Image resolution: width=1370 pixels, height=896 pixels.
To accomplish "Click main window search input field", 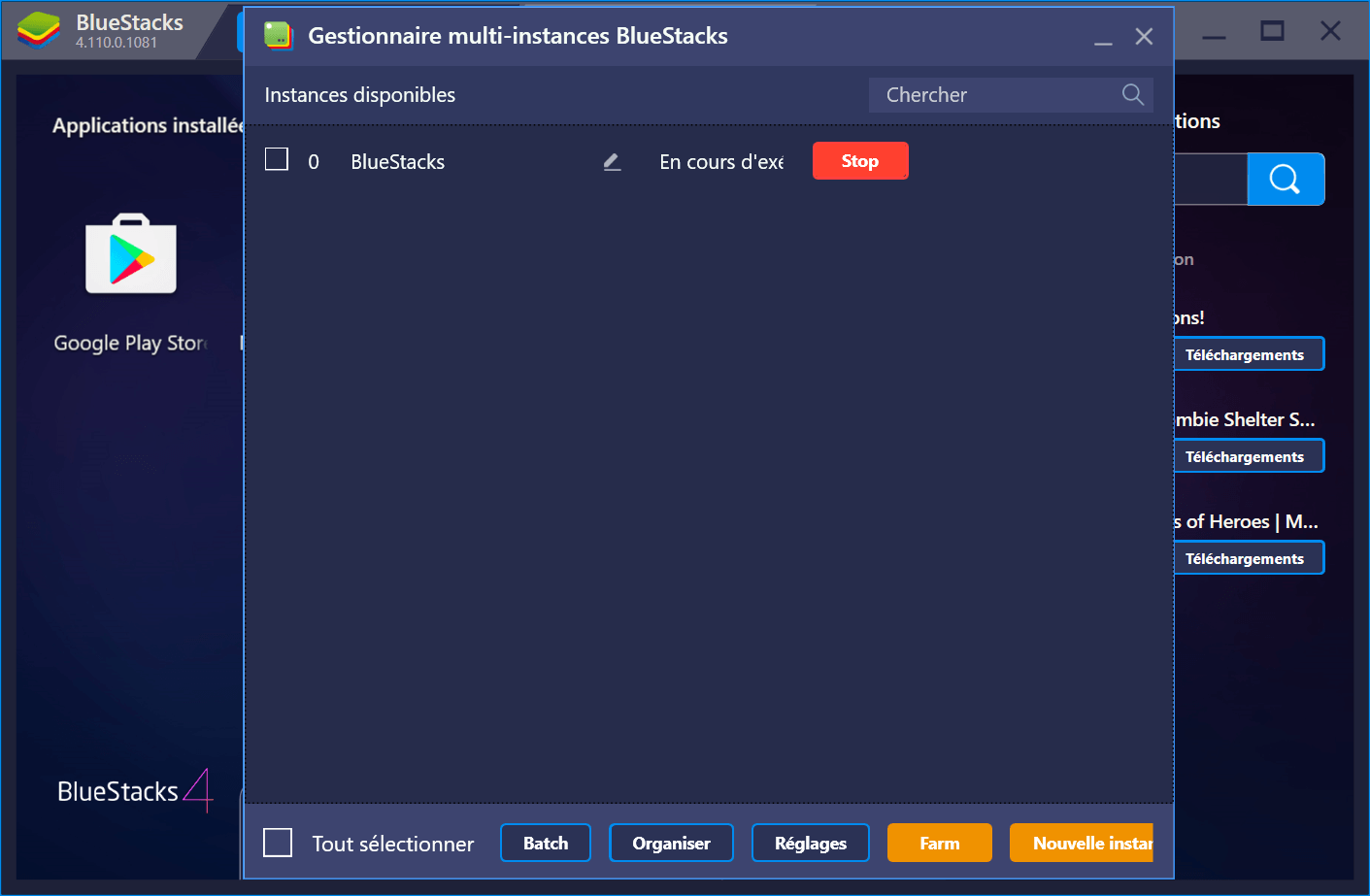I will coord(1211,179).
